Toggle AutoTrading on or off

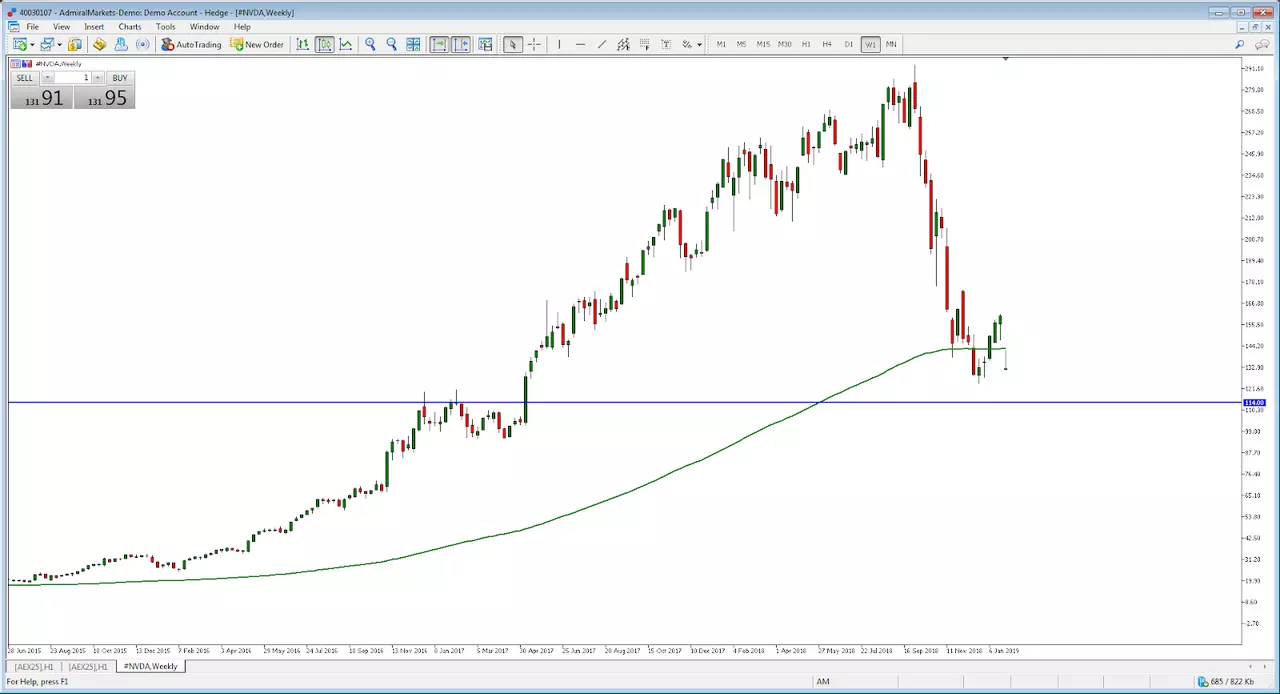click(x=191, y=44)
